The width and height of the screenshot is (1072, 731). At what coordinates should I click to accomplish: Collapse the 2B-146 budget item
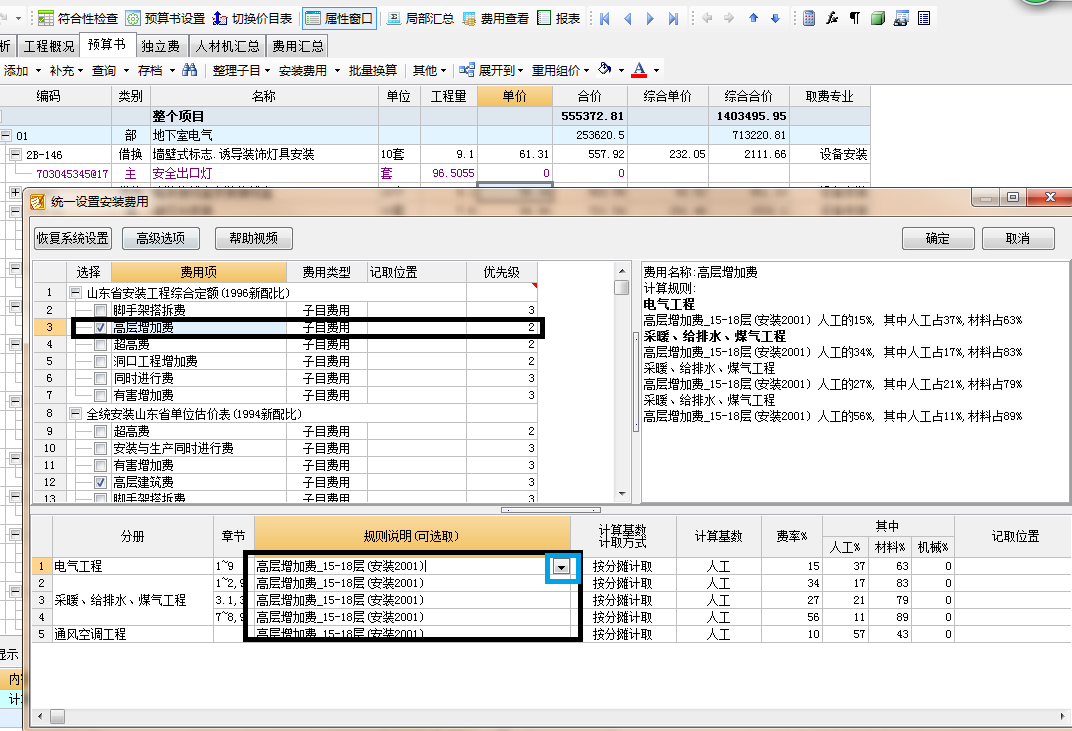[15, 155]
